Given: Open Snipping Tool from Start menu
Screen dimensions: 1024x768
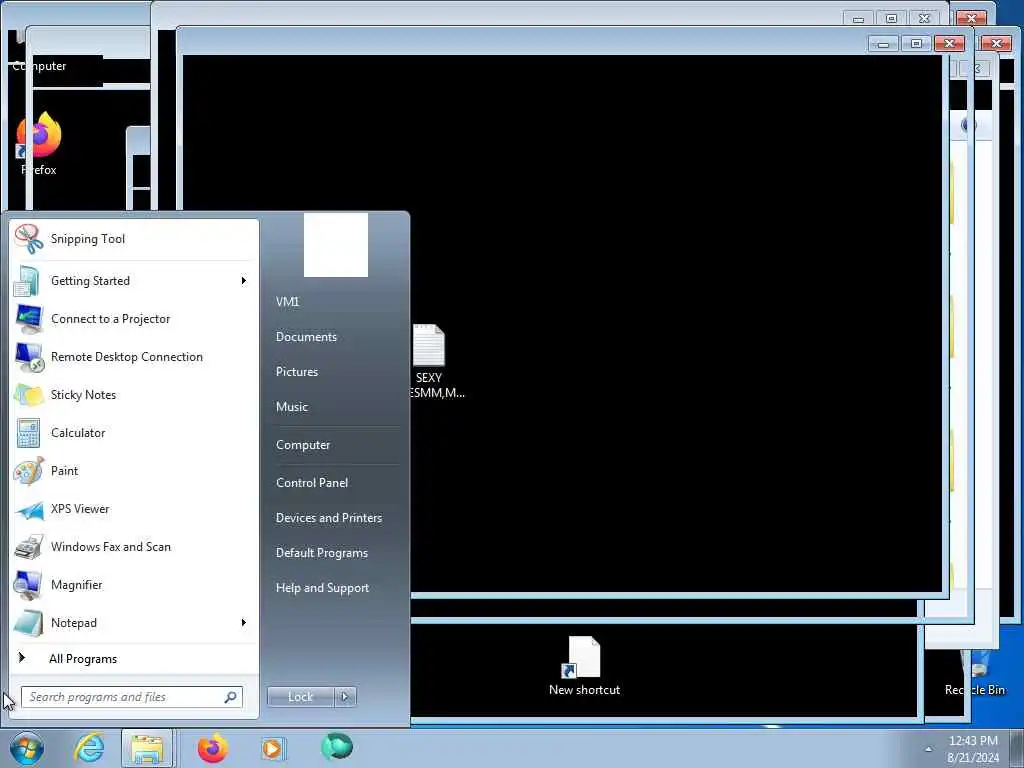Looking at the screenshot, I should [134, 239].
